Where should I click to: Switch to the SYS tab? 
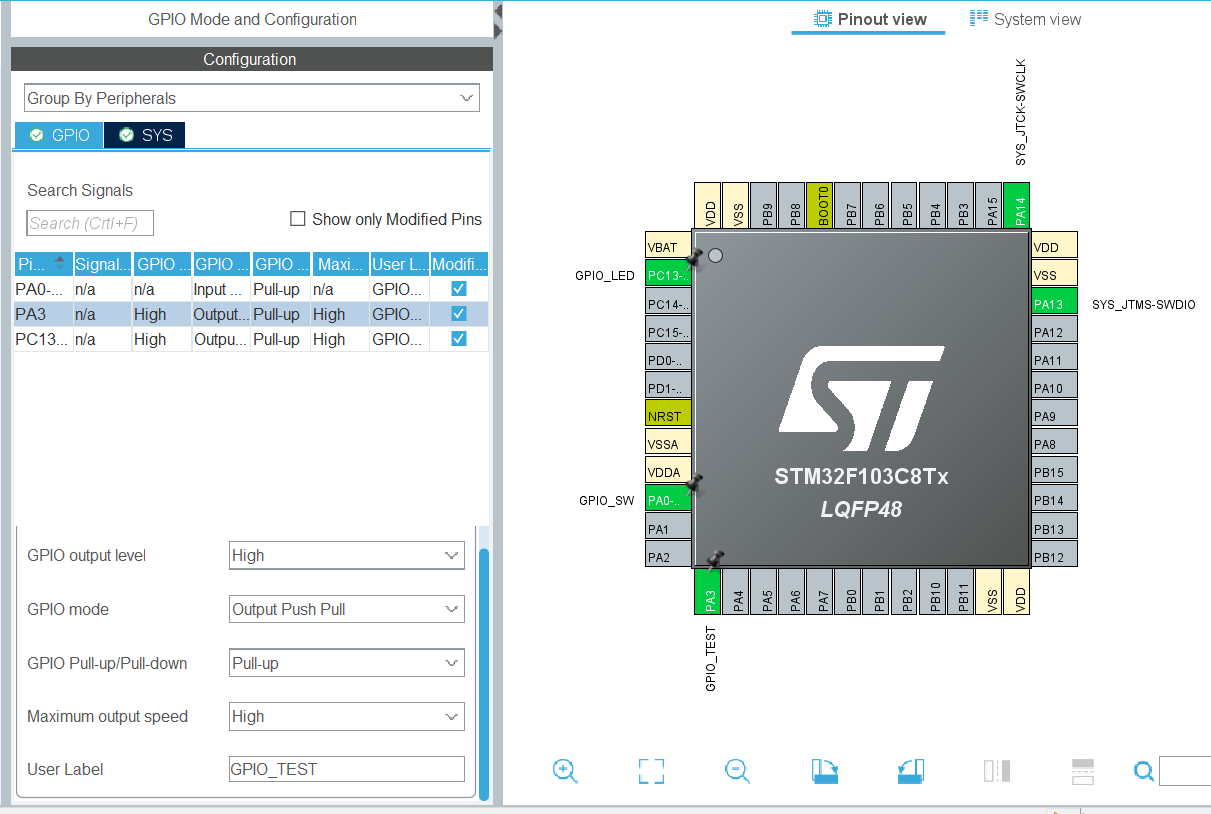145,135
